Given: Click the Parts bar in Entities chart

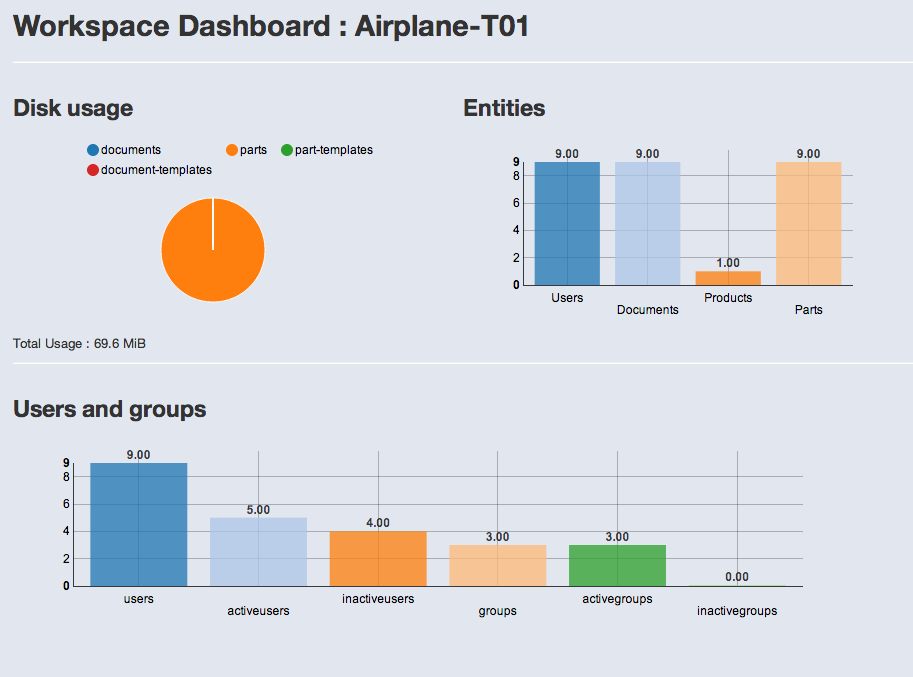Looking at the screenshot, I should pos(808,223).
